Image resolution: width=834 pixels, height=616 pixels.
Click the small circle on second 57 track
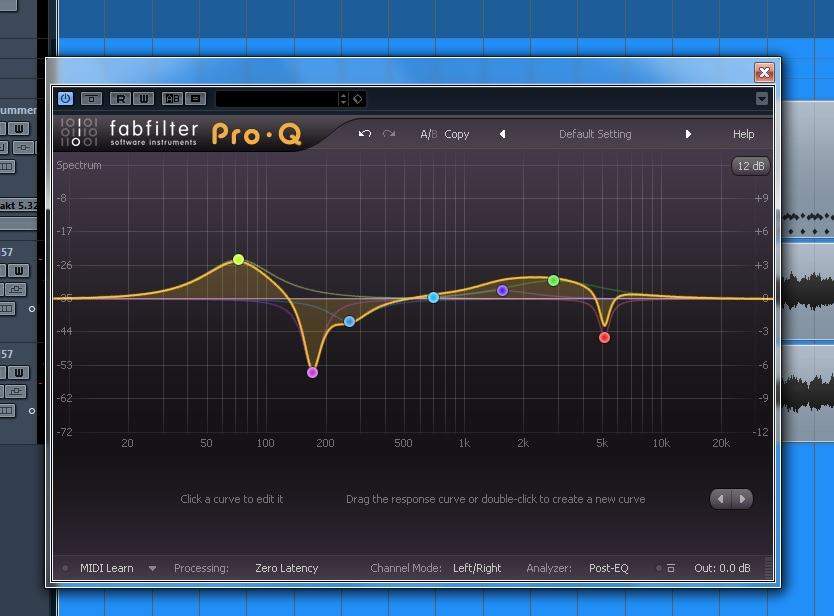[32, 411]
